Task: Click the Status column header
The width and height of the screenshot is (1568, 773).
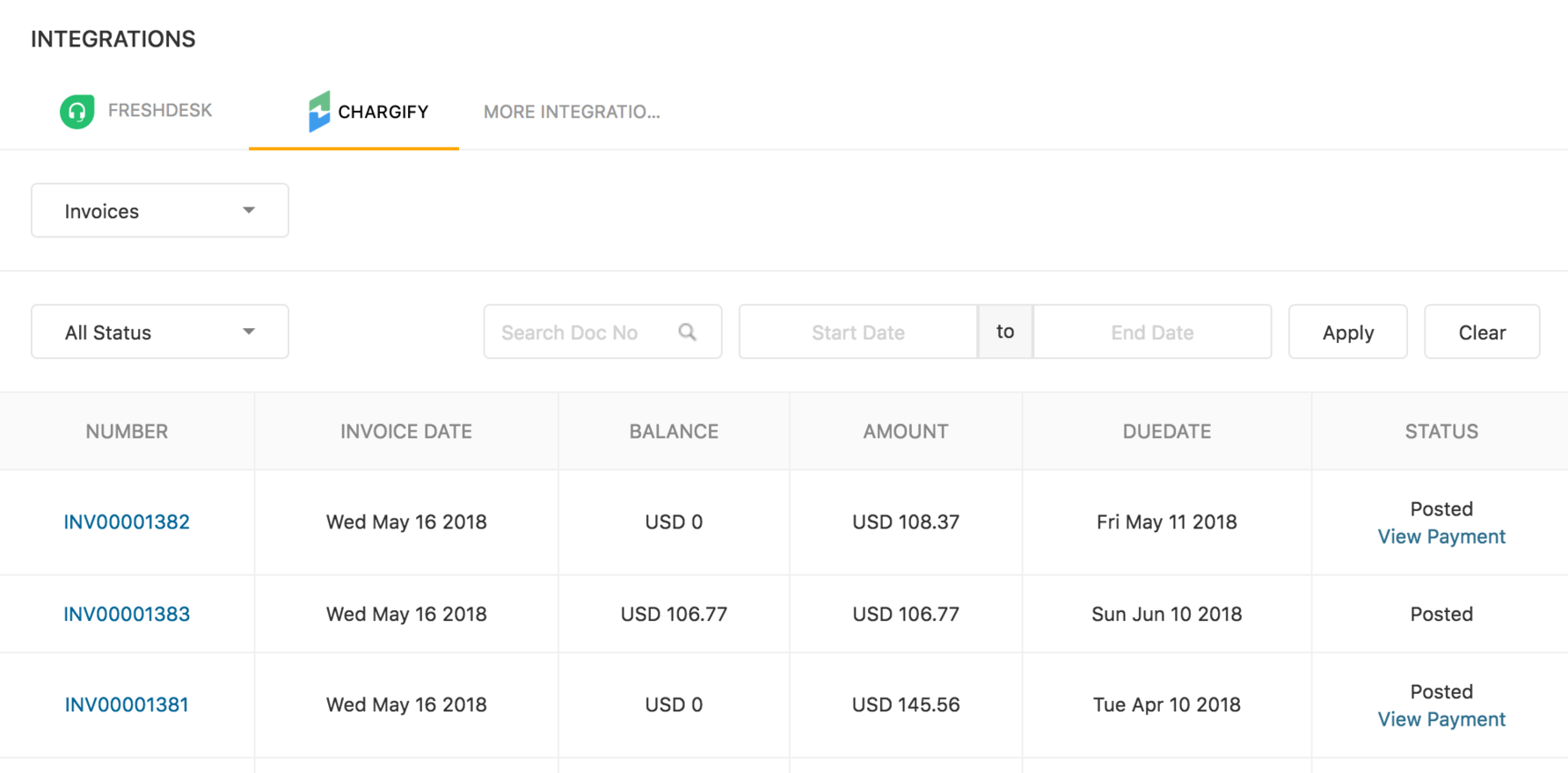Action: 1441,431
